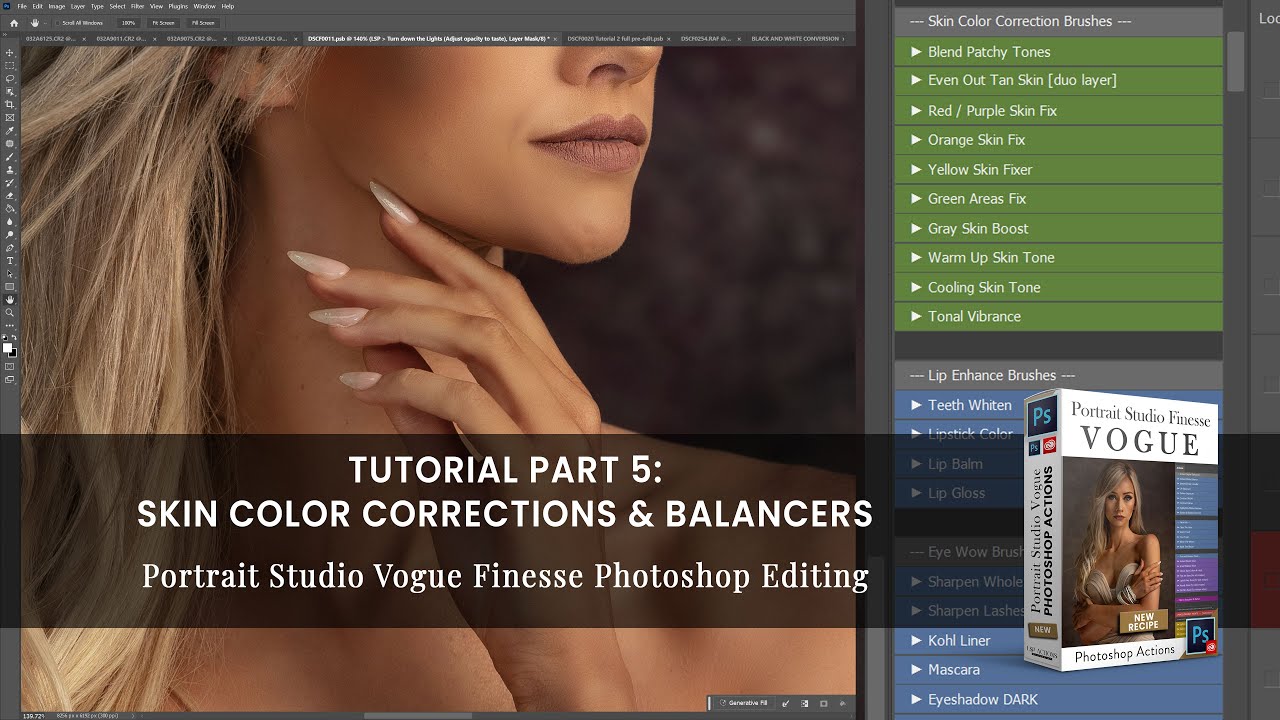Select the Spot Healing Brush tool
This screenshot has width=1280, height=720.
10,142
